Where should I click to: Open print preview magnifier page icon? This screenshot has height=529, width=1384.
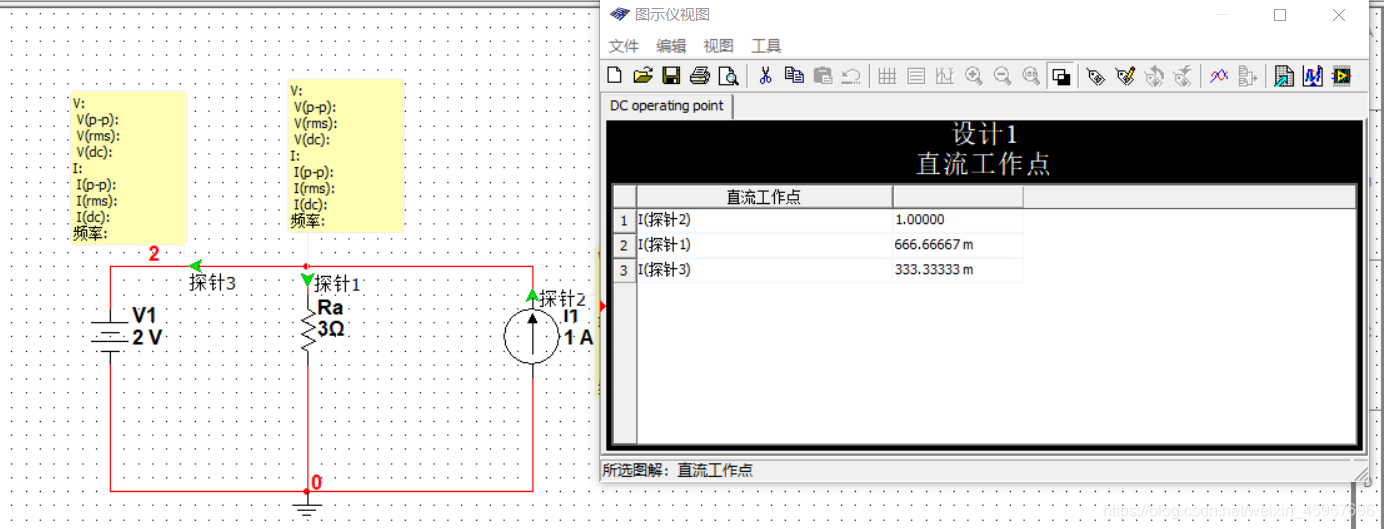(x=728, y=76)
